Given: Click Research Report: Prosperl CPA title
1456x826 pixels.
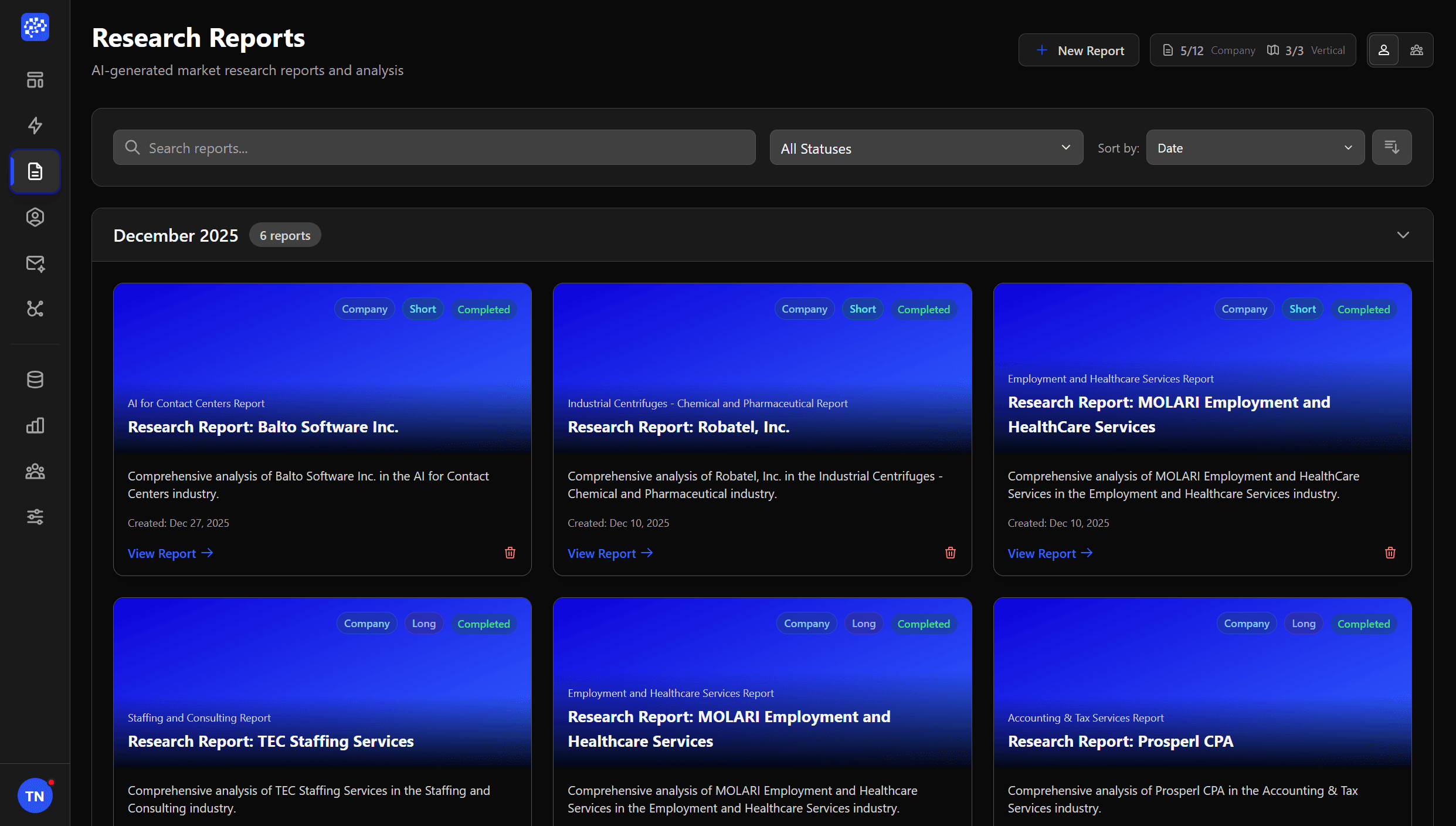Looking at the screenshot, I should click(x=1121, y=742).
